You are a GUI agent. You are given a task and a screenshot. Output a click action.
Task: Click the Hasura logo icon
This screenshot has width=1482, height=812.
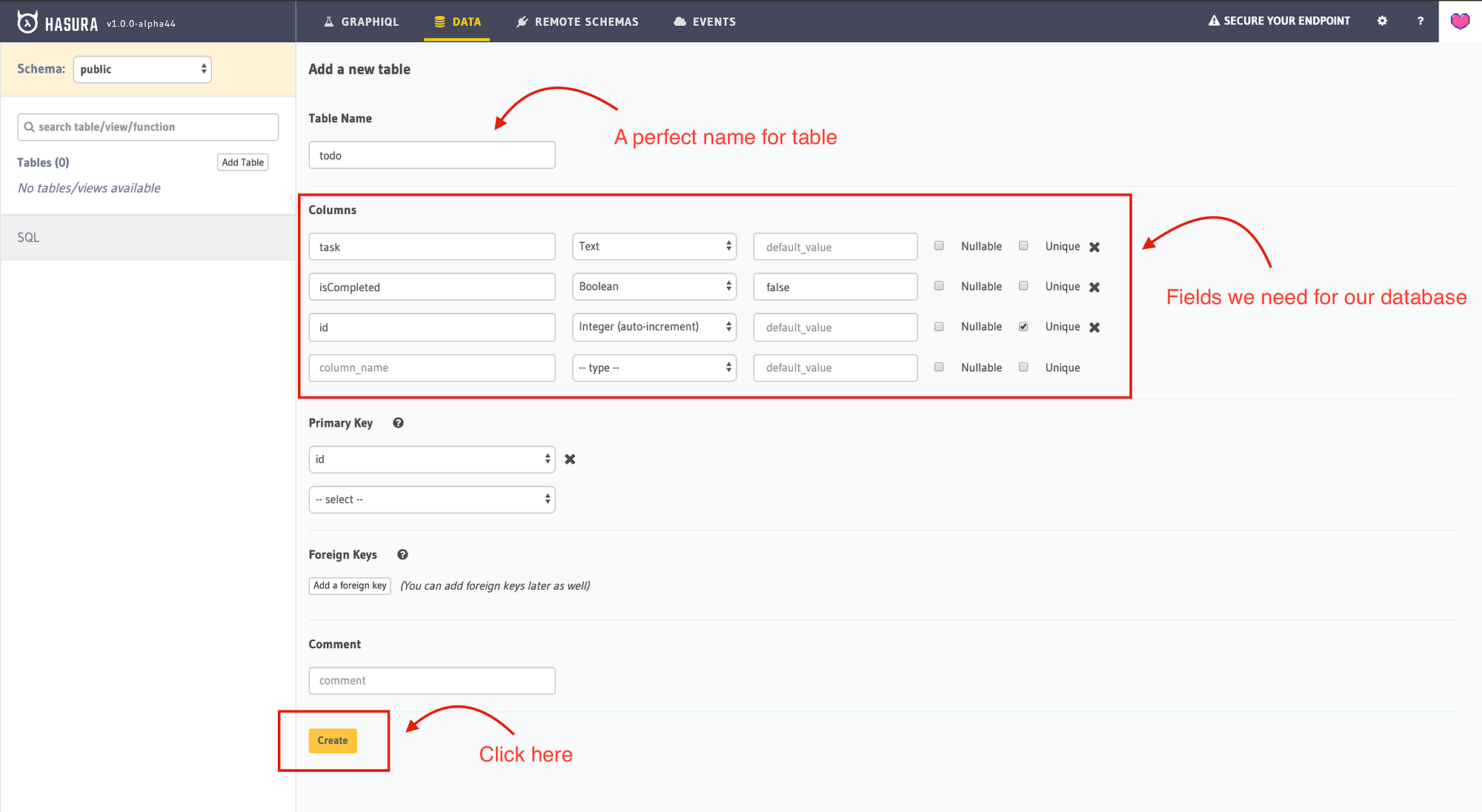[x=27, y=22]
